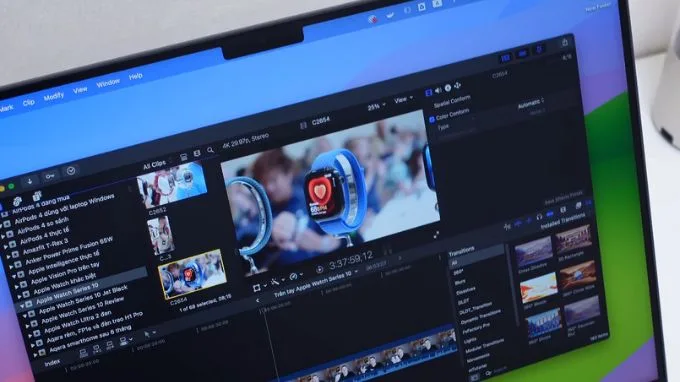Open the View menu in the menu bar
Screen dimensions: 680x382
click(x=80, y=90)
